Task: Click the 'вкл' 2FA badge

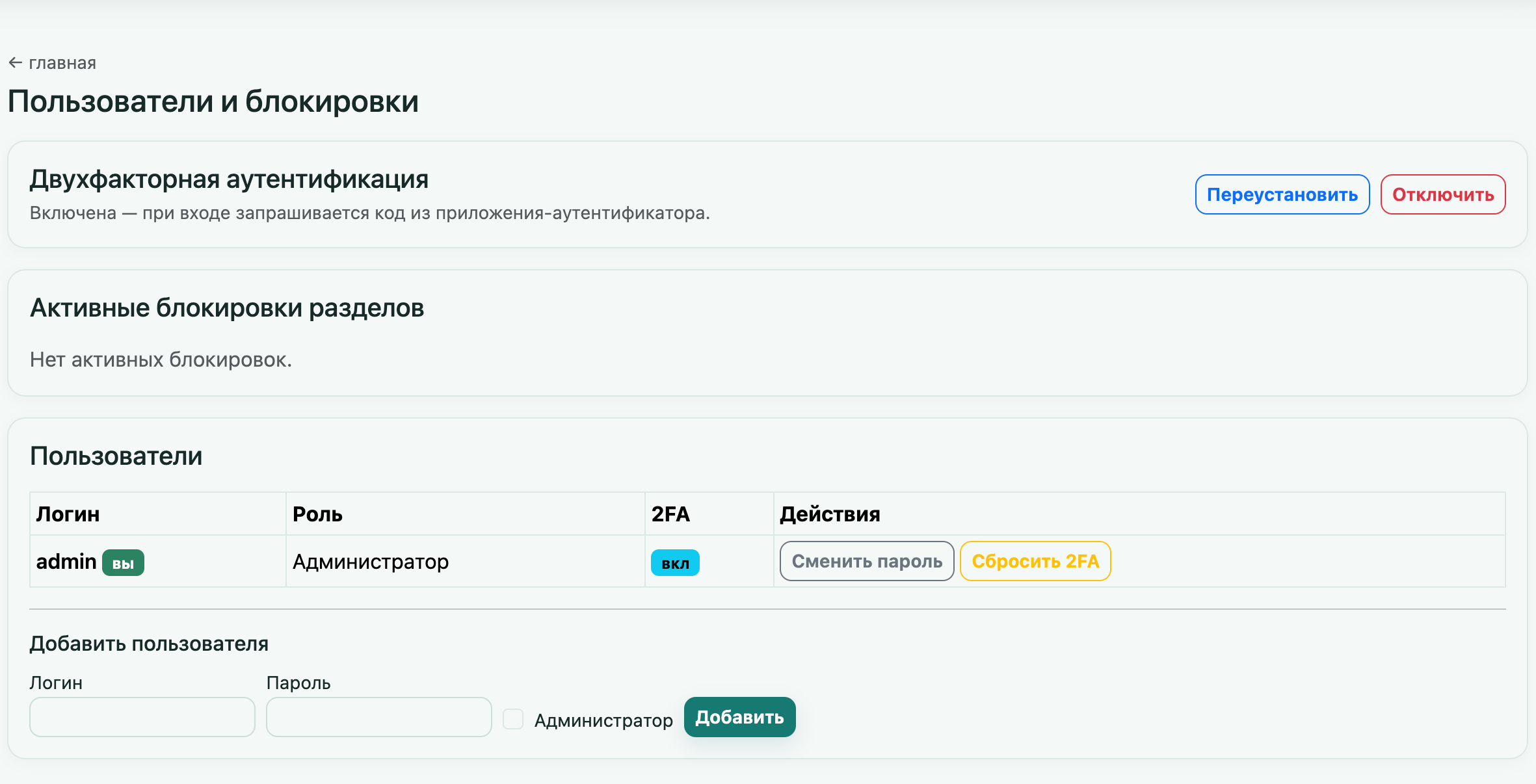Action: pyautogui.click(x=675, y=563)
